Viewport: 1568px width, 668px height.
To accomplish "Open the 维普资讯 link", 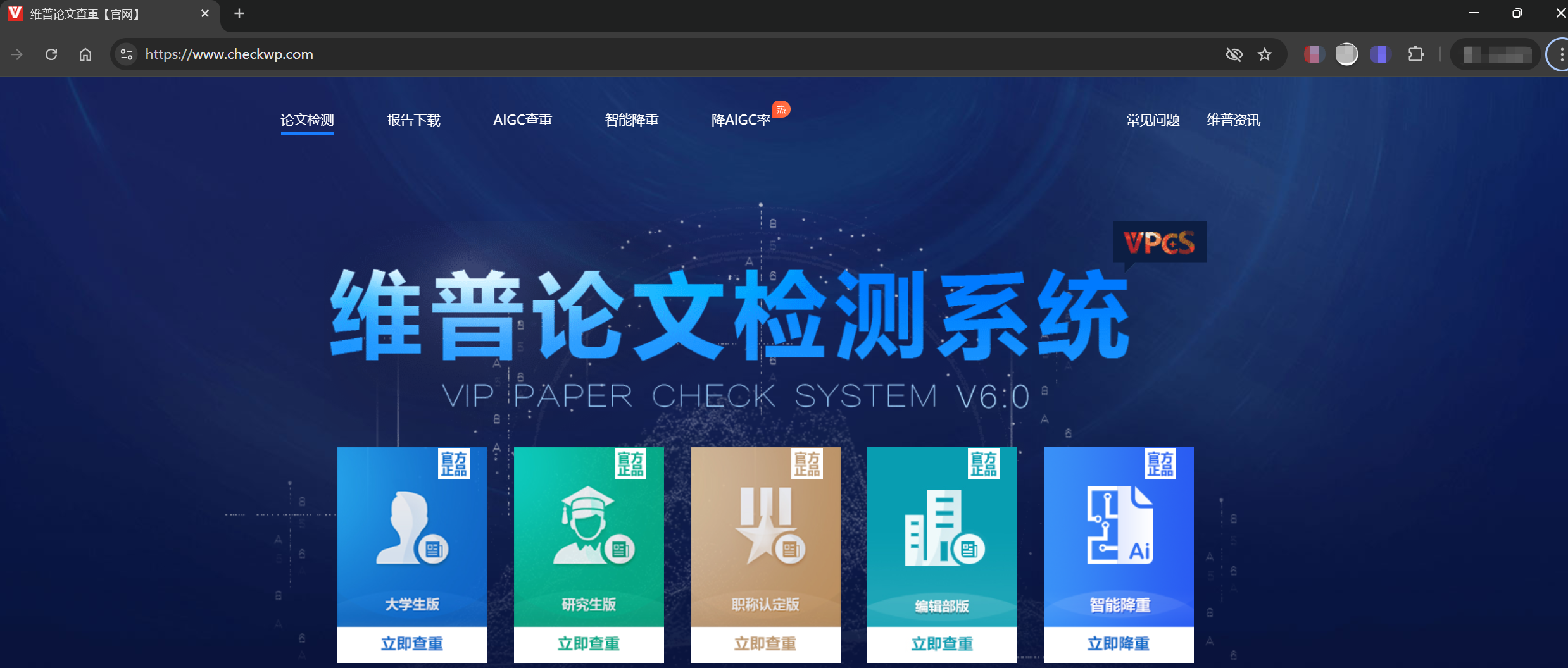I will 1233,120.
